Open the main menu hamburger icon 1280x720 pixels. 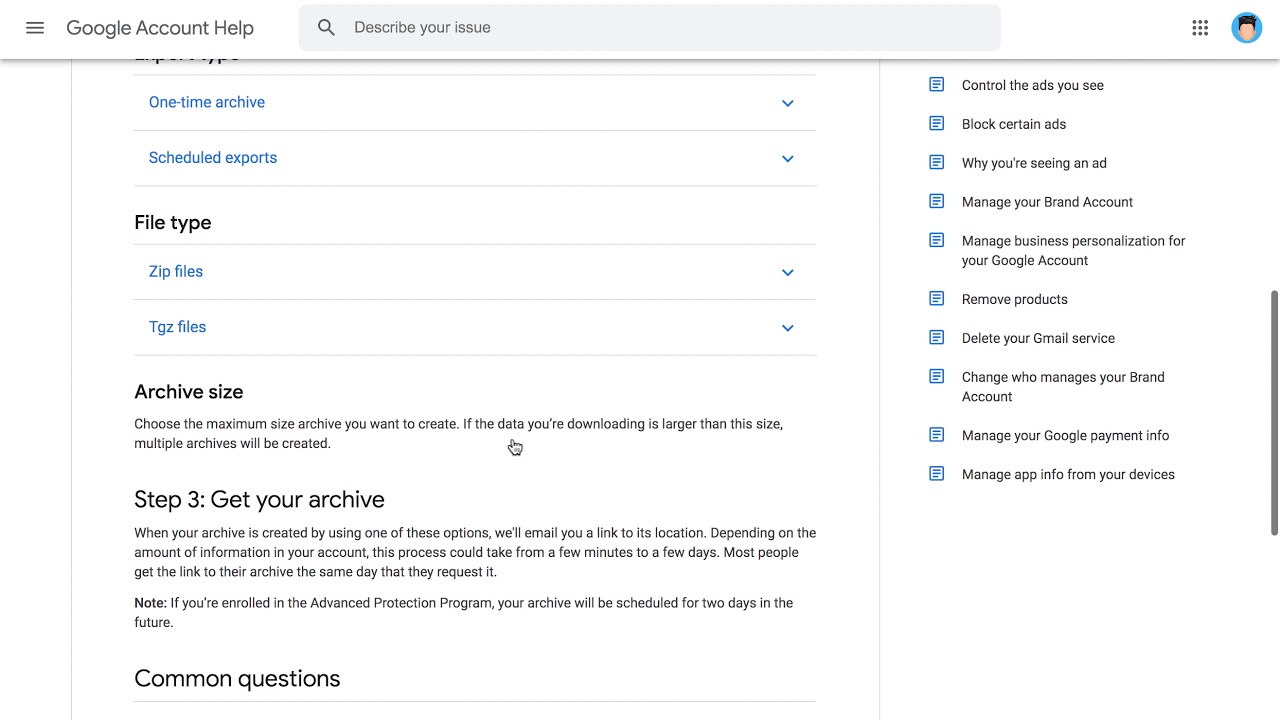click(35, 28)
